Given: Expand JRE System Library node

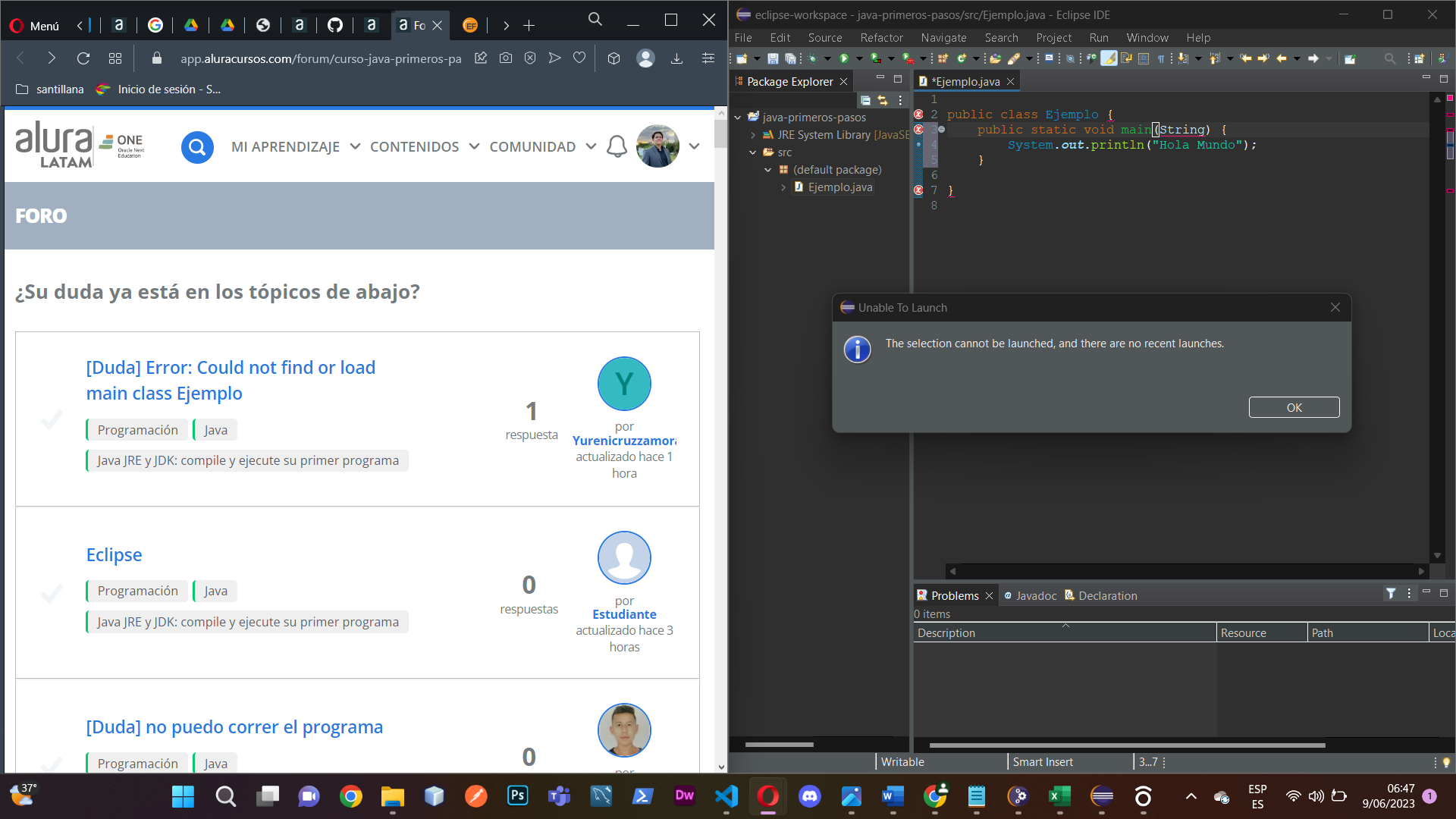Looking at the screenshot, I should point(753,135).
